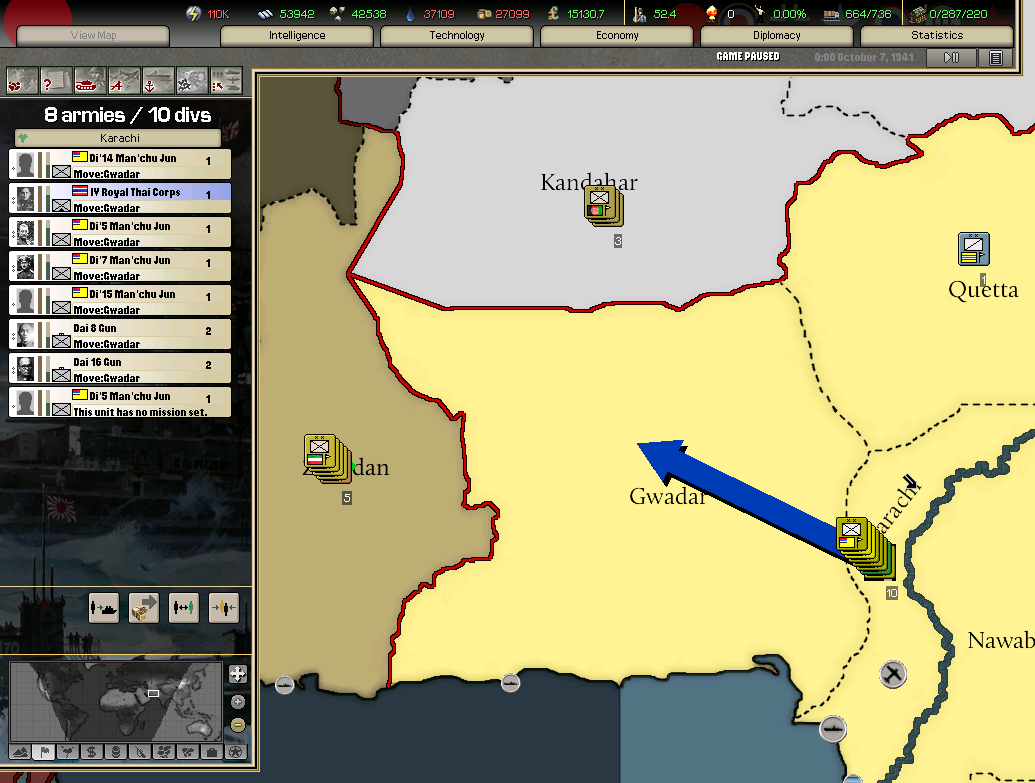This screenshot has height=783, width=1035.
Task: Zoom out with the minus button
Action: click(x=238, y=724)
